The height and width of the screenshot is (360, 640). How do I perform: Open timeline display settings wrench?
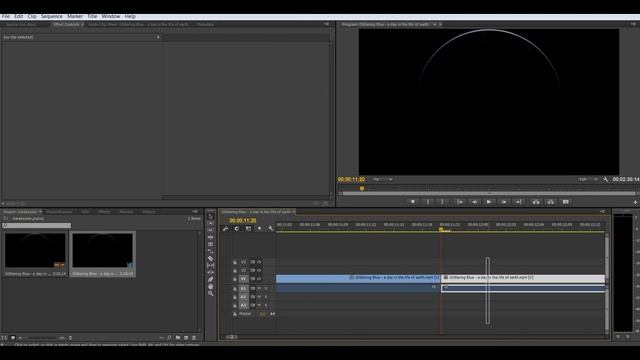[271, 229]
